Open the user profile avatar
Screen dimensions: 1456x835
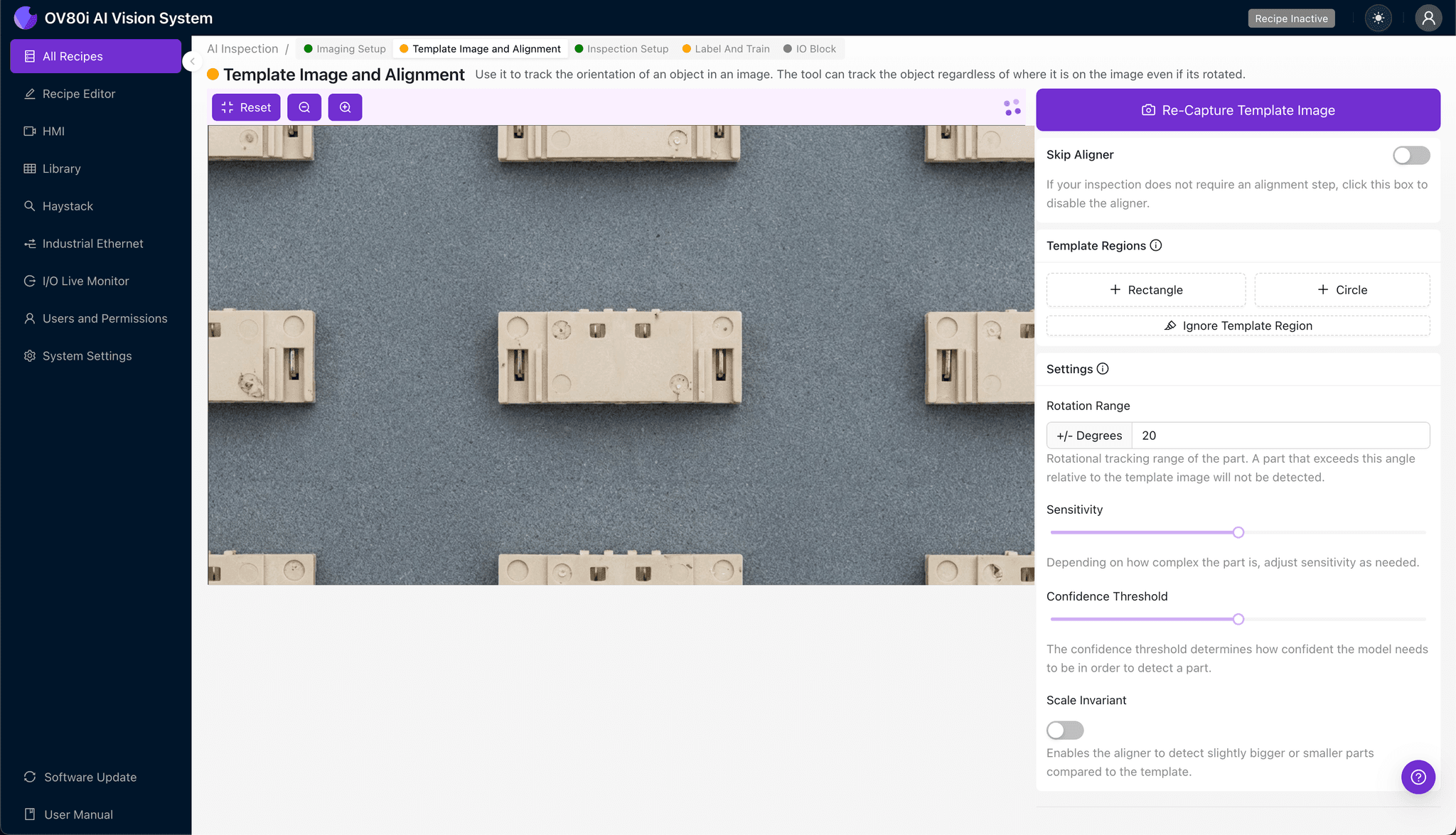1428,18
